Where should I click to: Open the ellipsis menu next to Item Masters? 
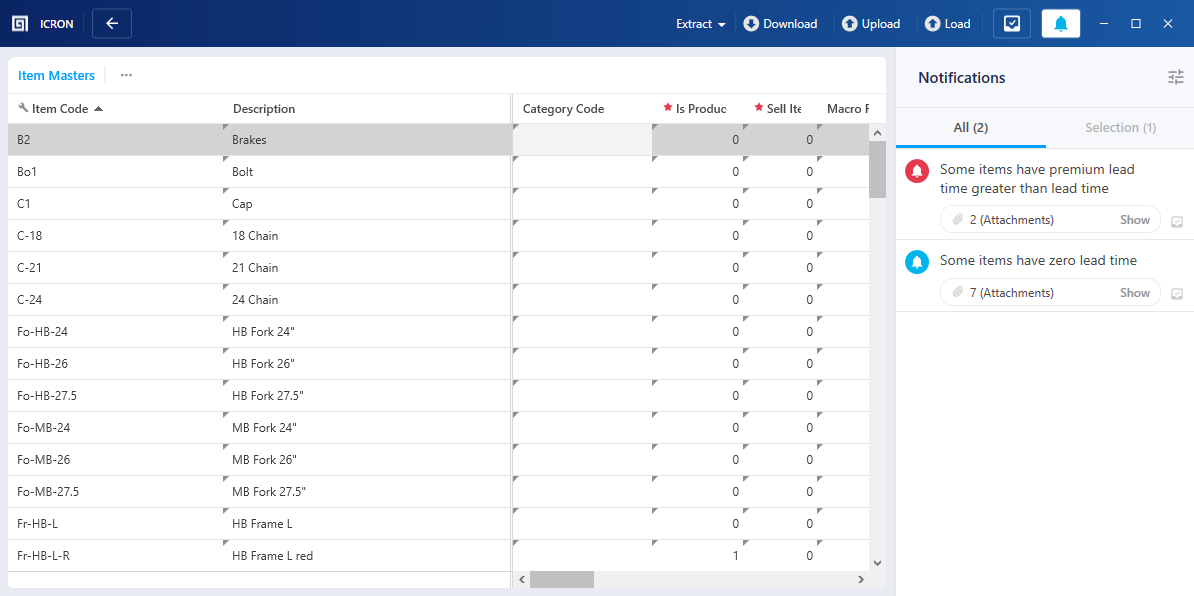point(125,75)
